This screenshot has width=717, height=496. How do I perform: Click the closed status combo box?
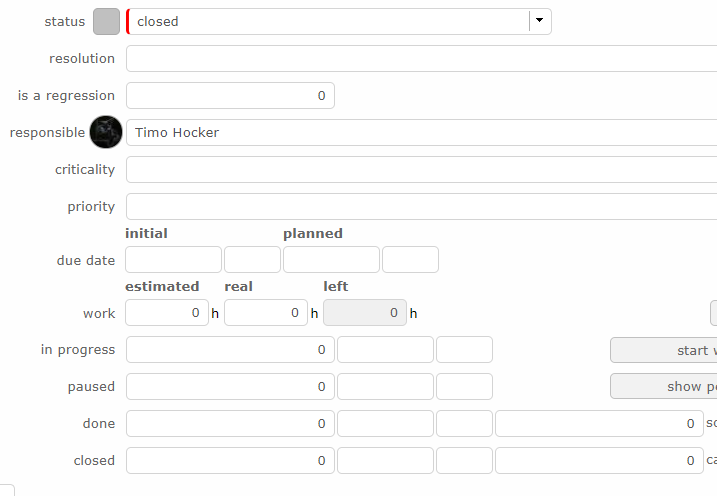[330, 21]
